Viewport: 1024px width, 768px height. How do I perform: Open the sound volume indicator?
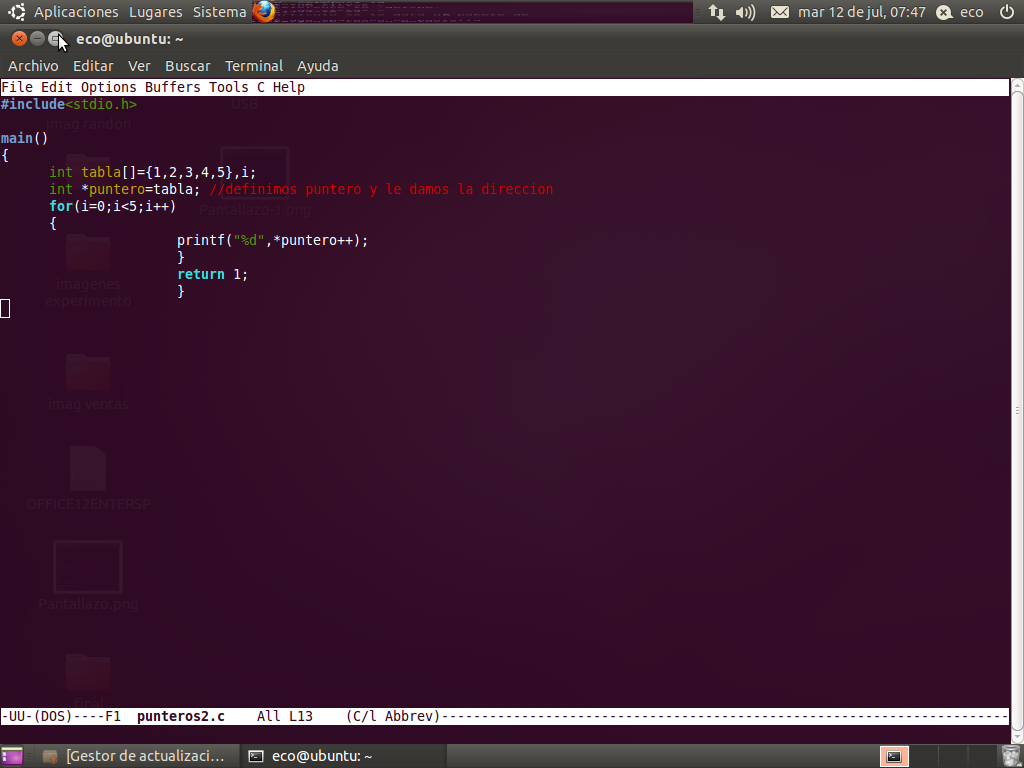745,12
